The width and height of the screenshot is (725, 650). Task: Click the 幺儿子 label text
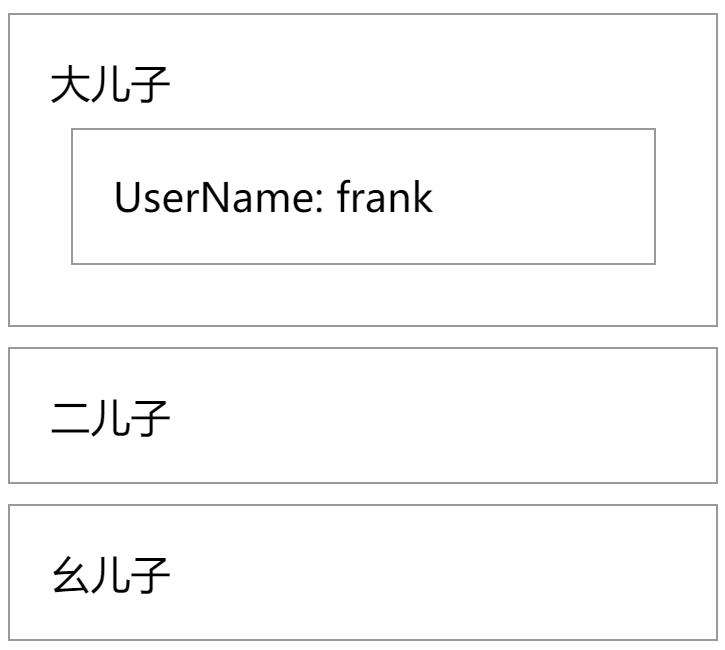(x=110, y=575)
